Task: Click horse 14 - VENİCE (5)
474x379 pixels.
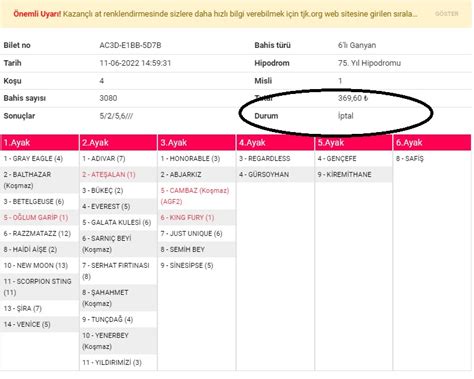Action: (39, 325)
